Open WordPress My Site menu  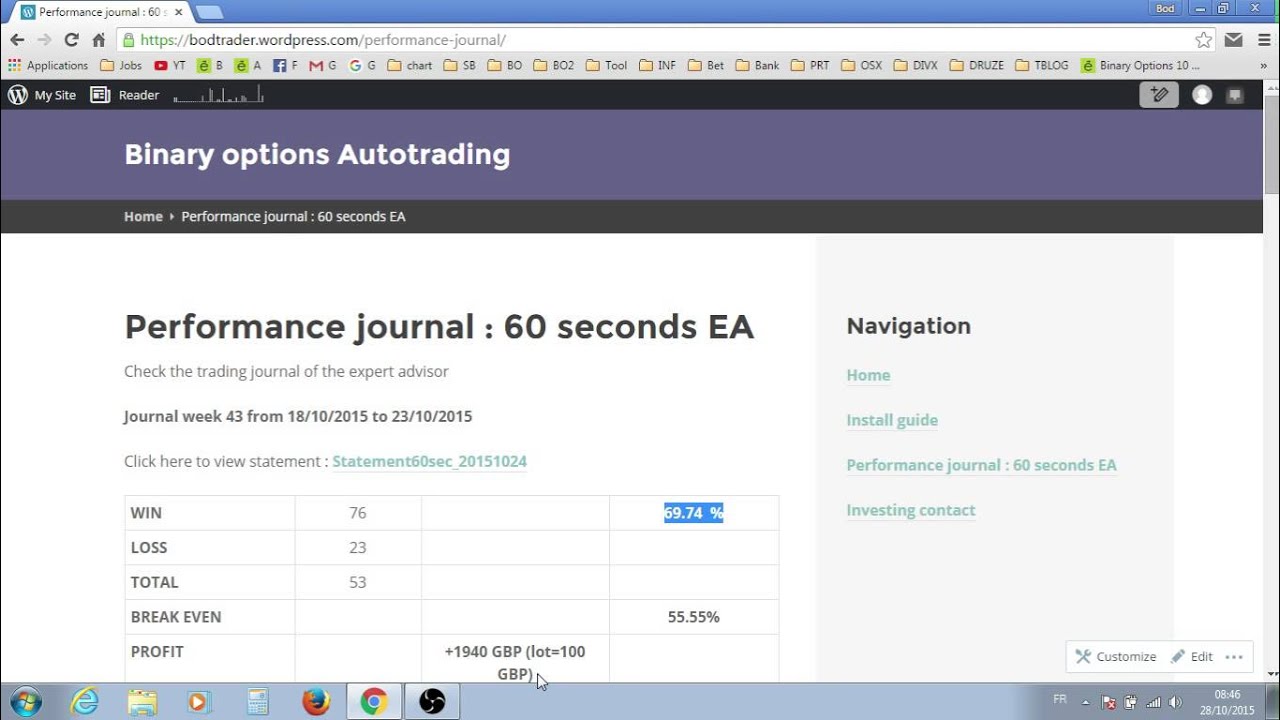(42, 95)
